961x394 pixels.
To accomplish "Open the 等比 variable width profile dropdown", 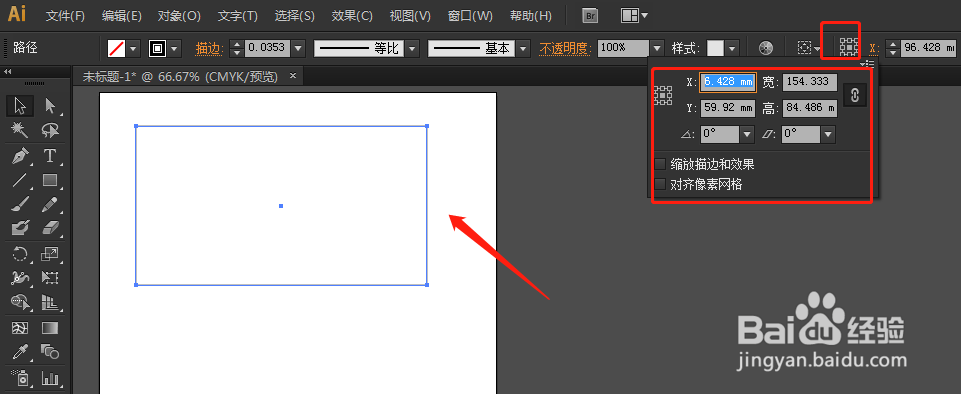I will point(412,48).
